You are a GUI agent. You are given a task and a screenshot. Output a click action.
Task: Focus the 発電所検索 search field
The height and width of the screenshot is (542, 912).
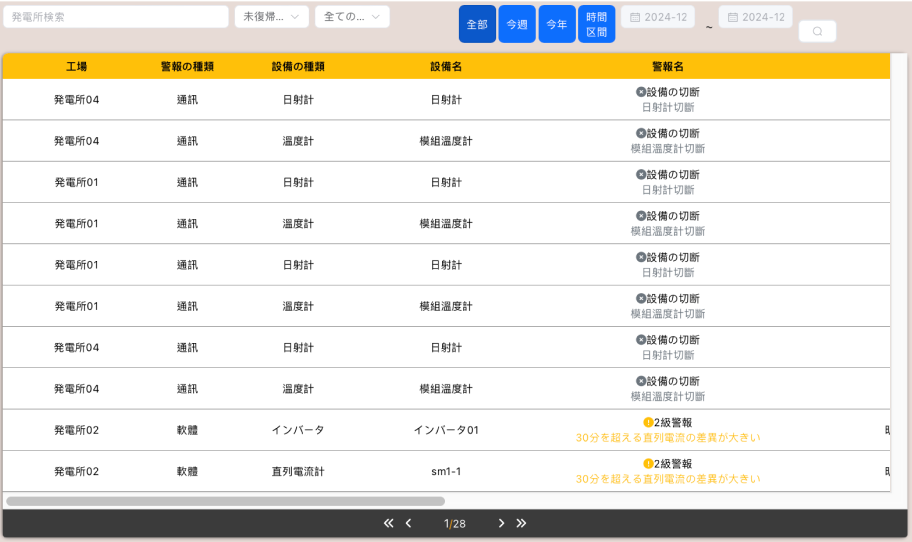tap(116, 17)
